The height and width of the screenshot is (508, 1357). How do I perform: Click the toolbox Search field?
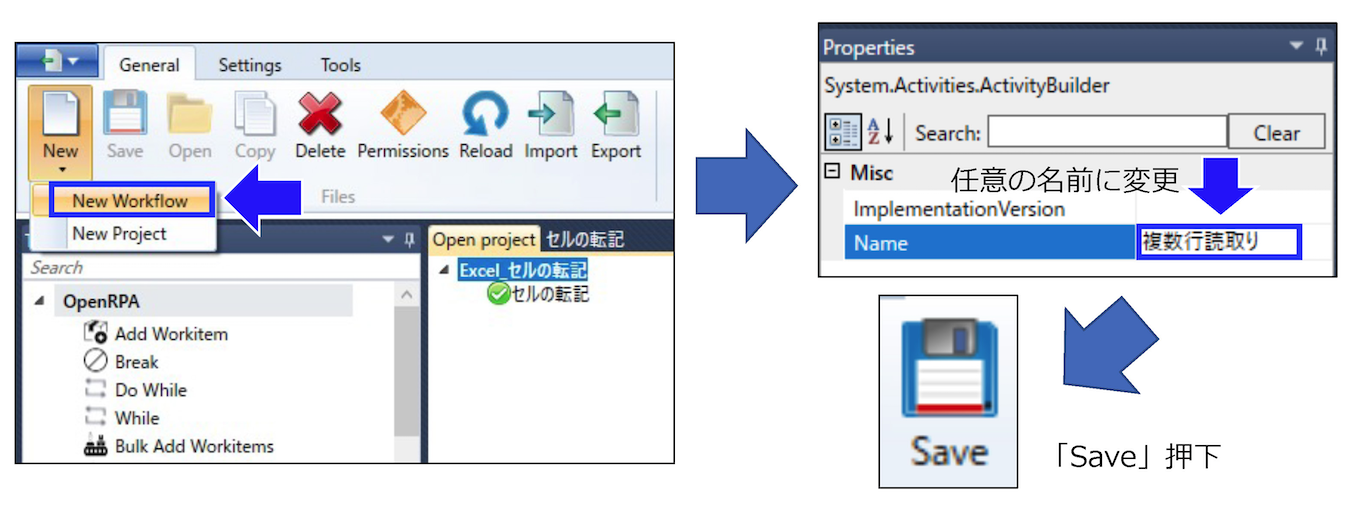[x=220, y=268]
